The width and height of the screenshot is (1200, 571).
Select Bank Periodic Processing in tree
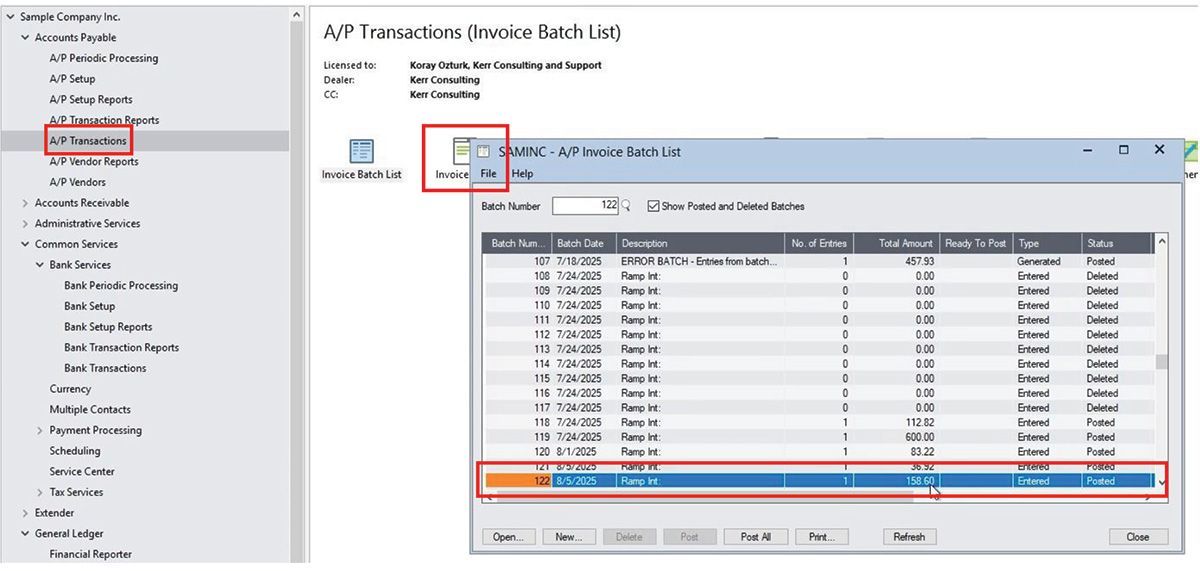(x=121, y=286)
